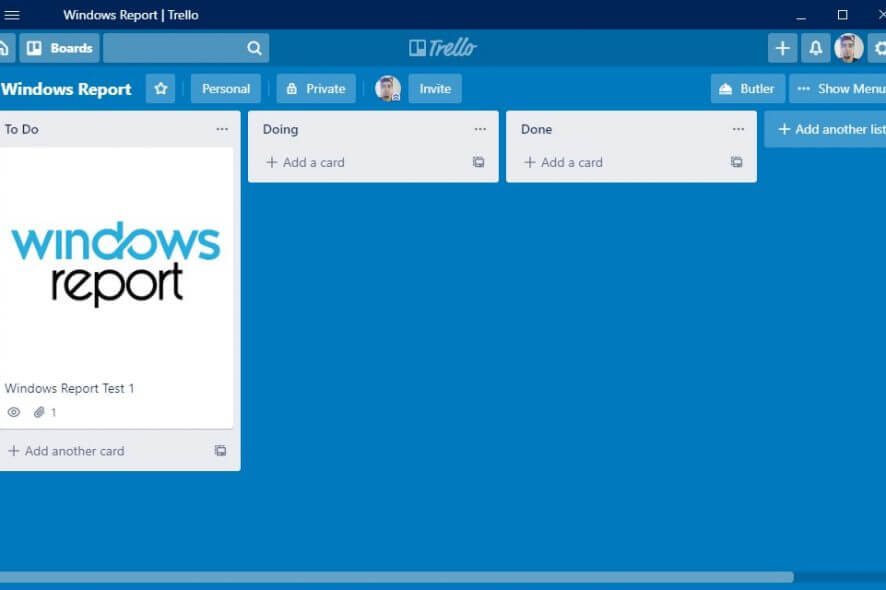Click the Done list title
This screenshot has height=590, width=886.
pyautogui.click(x=536, y=129)
